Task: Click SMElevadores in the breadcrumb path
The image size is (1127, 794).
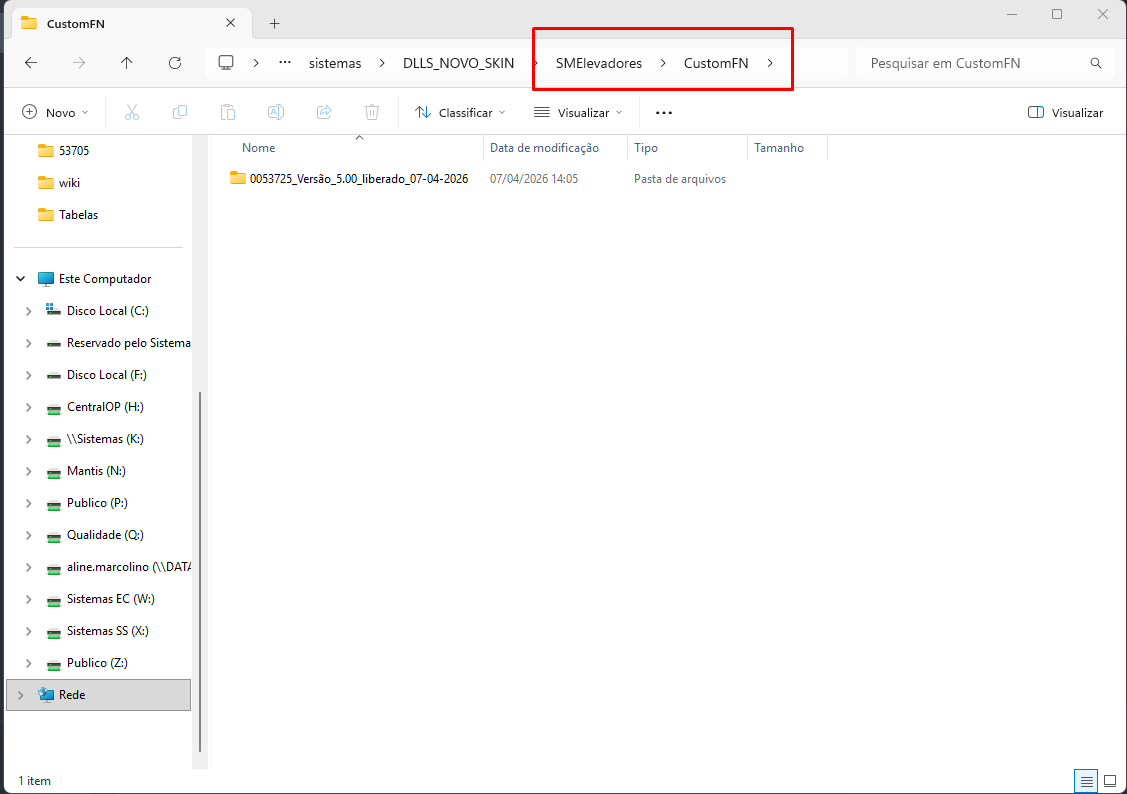Action: [x=598, y=63]
